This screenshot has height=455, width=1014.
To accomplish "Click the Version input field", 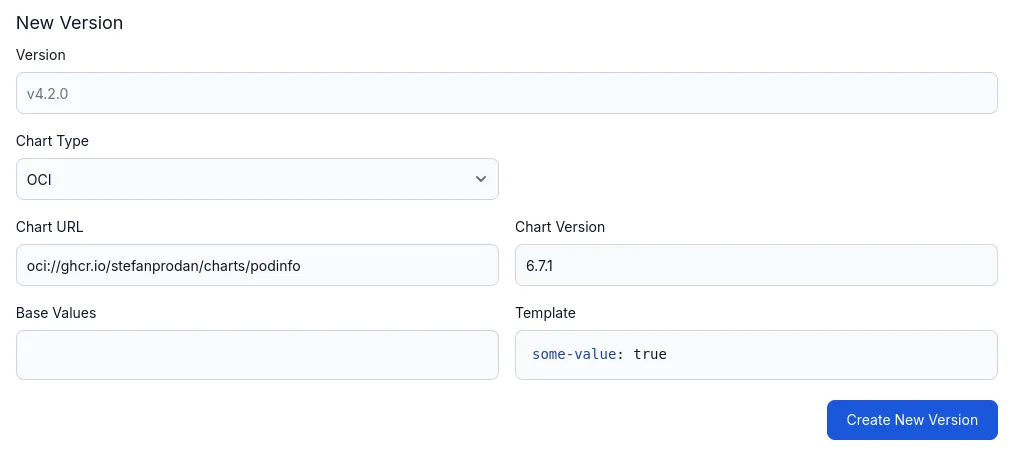I will (x=506, y=93).
